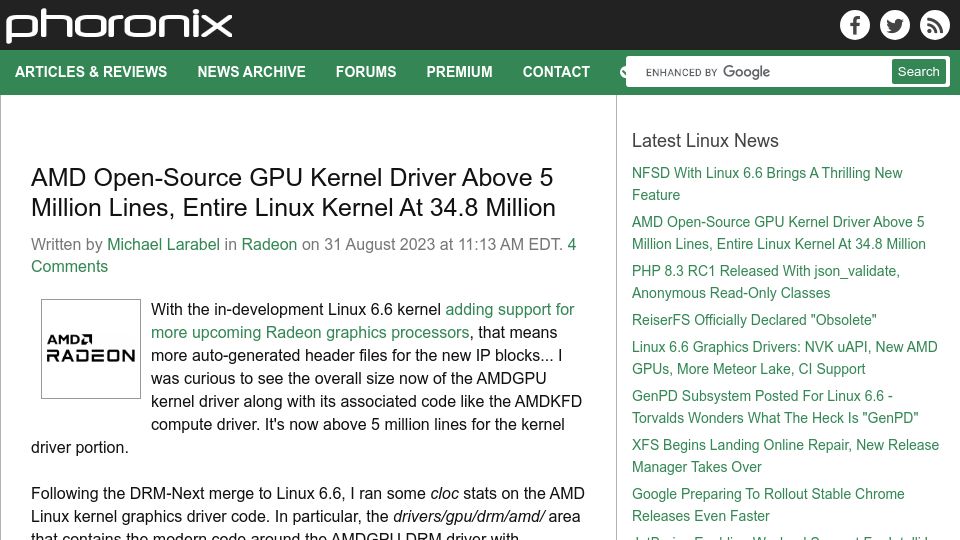960x540 pixels.
Task: Open Articles & Reviews menu
Action: coord(91,72)
